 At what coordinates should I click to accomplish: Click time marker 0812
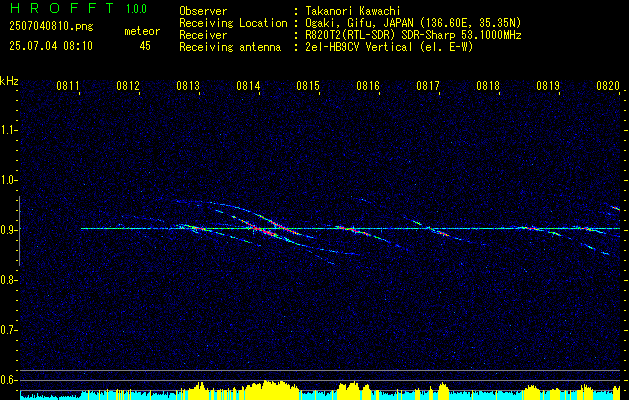[128, 85]
